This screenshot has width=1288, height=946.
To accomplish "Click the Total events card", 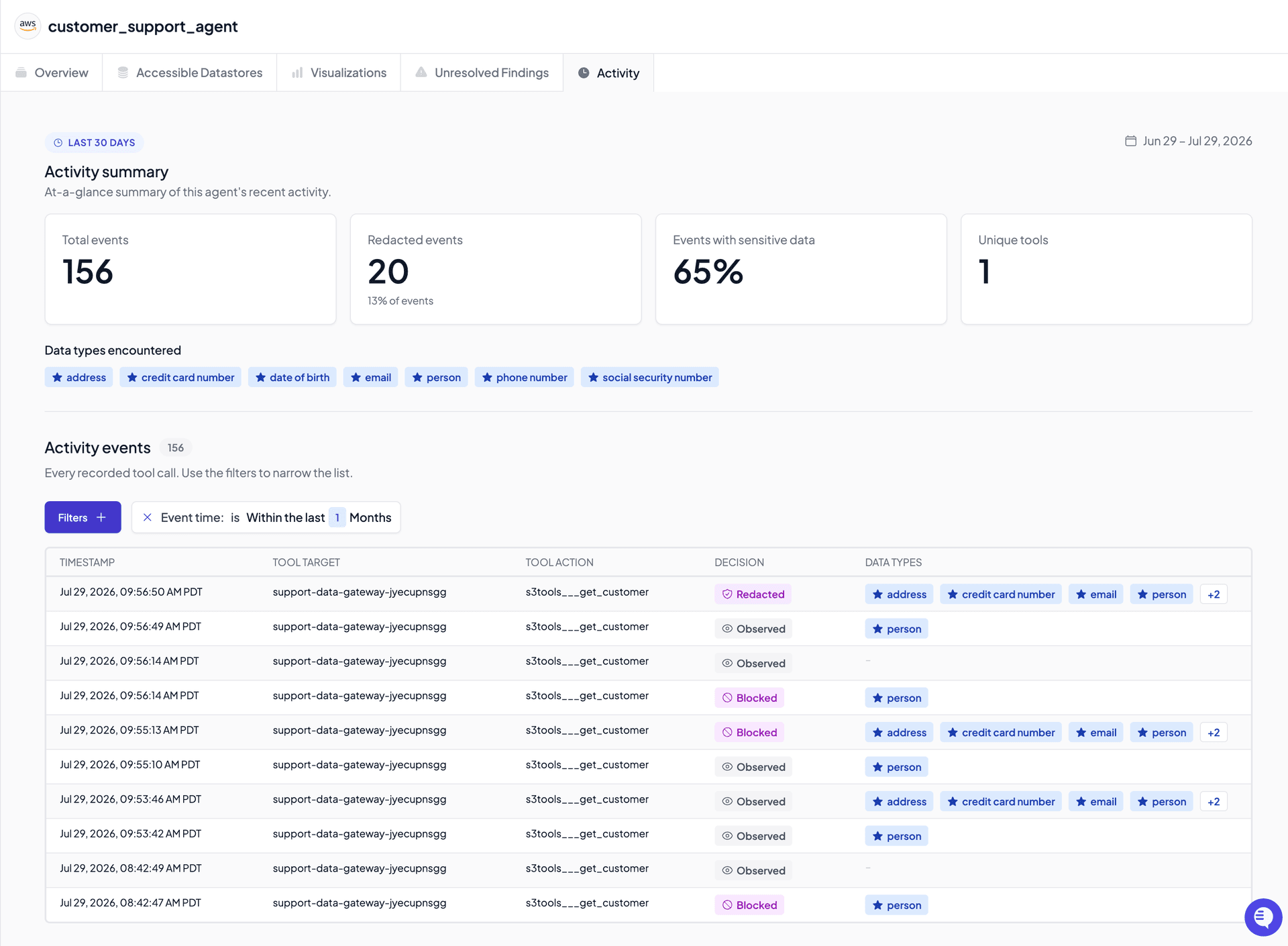I will [x=191, y=269].
